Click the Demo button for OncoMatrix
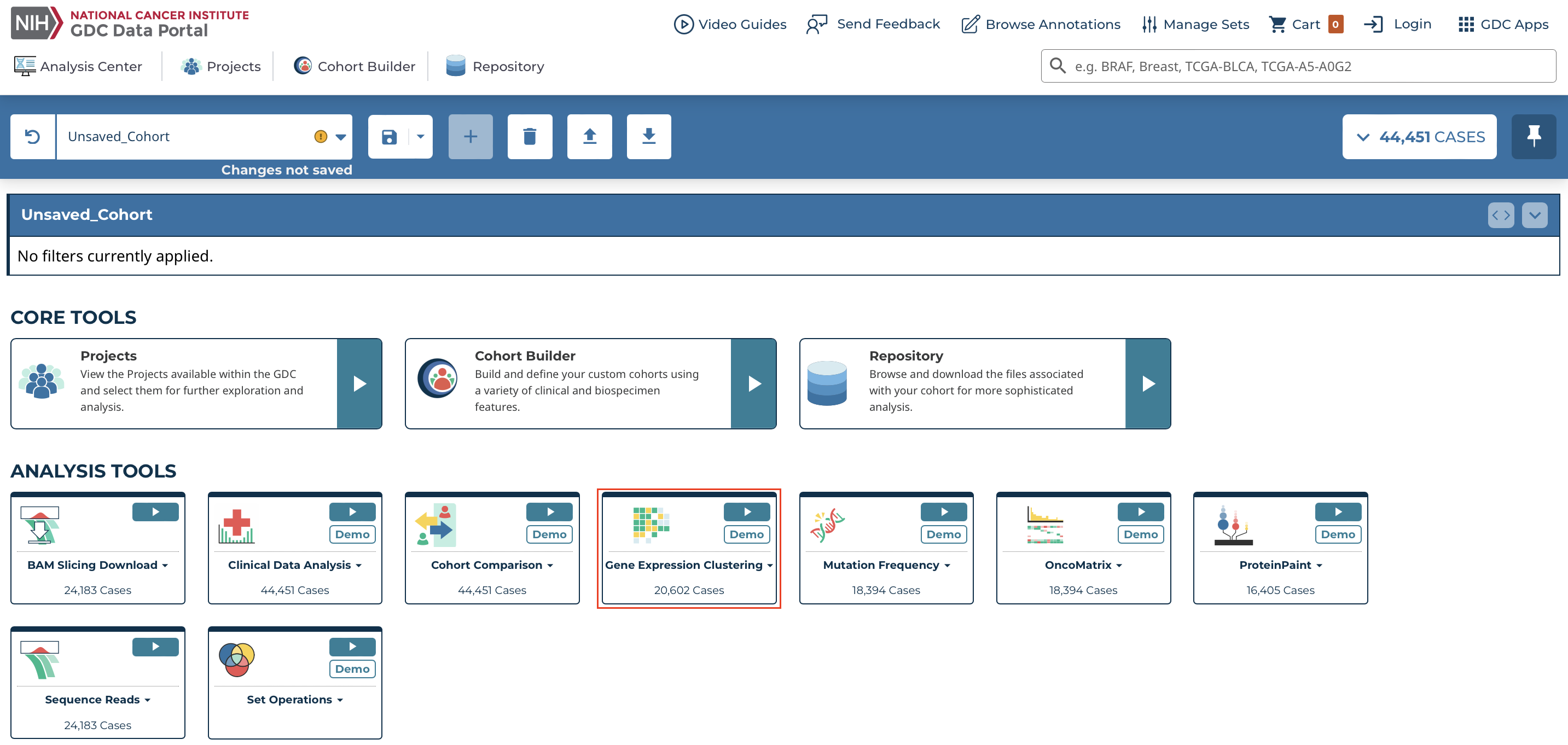The image size is (1568, 745). coord(1140,534)
